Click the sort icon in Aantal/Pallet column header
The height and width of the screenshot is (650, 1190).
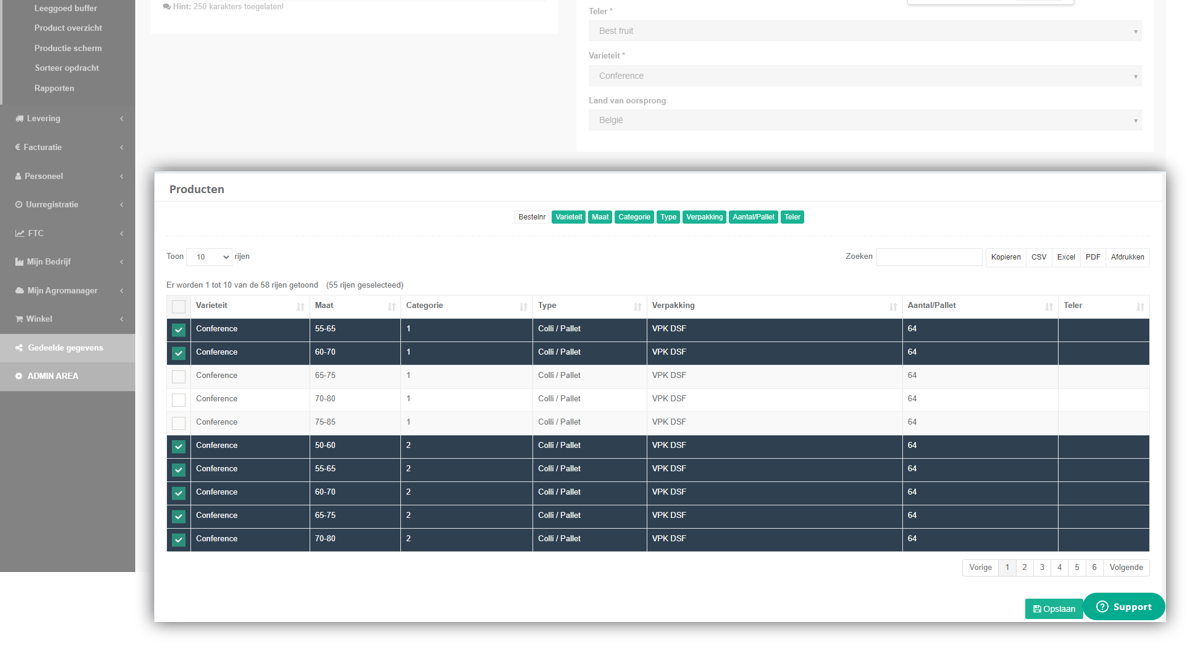(1049, 307)
